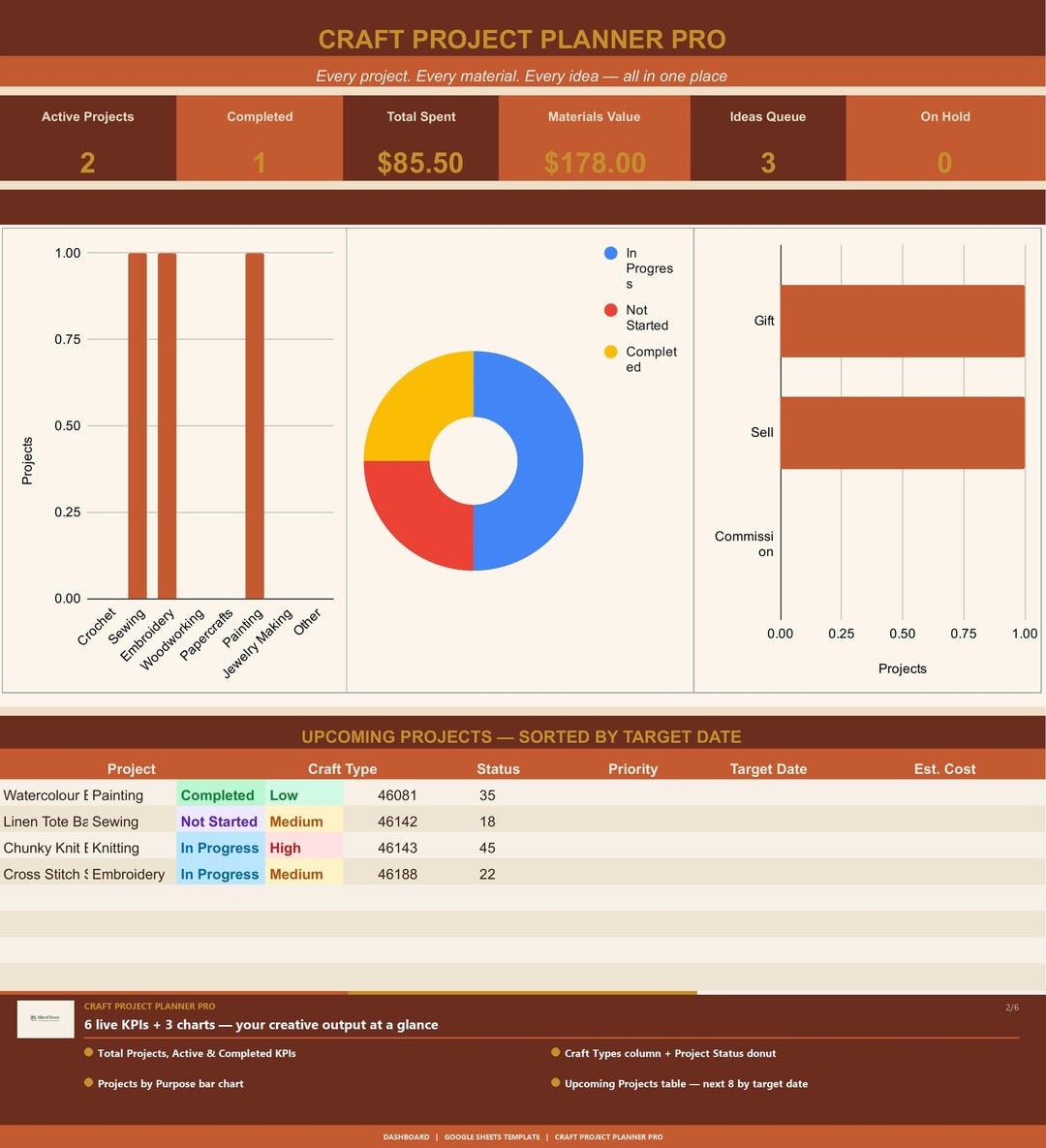Click the Projects by Purpose bullet text

click(170, 1083)
